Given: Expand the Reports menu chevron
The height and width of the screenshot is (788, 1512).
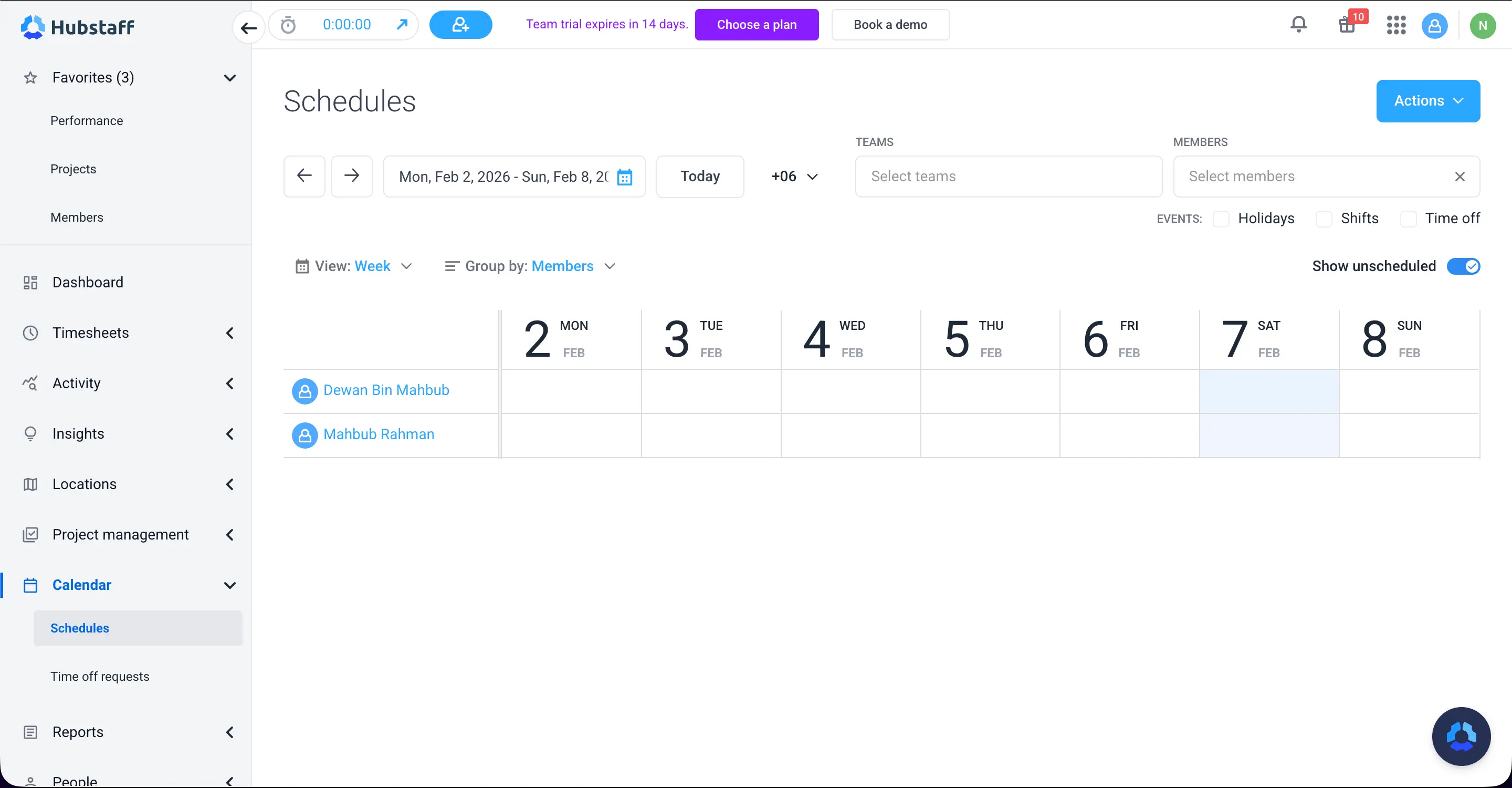Looking at the screenshot, I should (x=230, y=732).
